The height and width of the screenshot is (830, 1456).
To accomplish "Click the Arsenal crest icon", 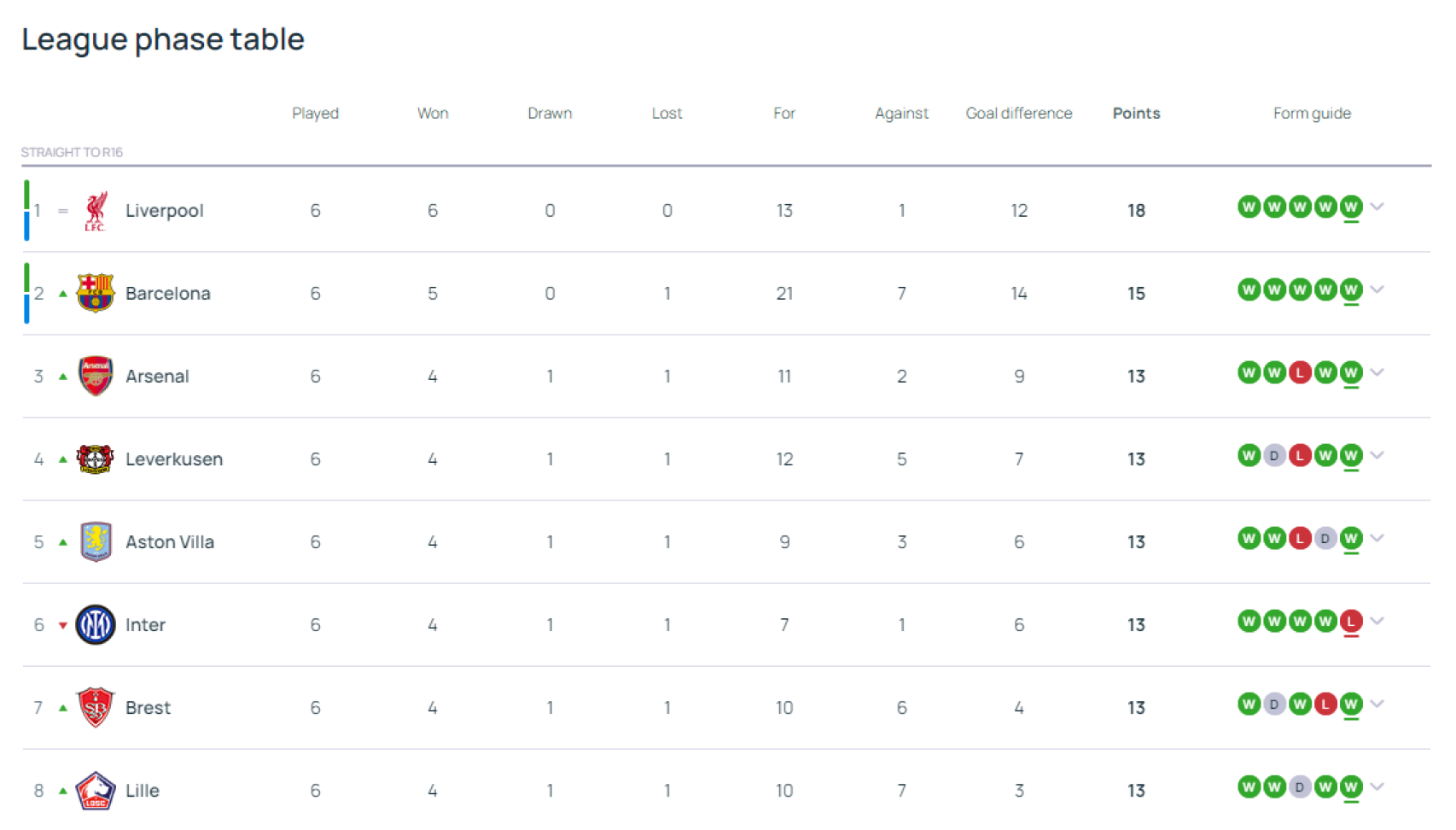I will click(96, 376).
